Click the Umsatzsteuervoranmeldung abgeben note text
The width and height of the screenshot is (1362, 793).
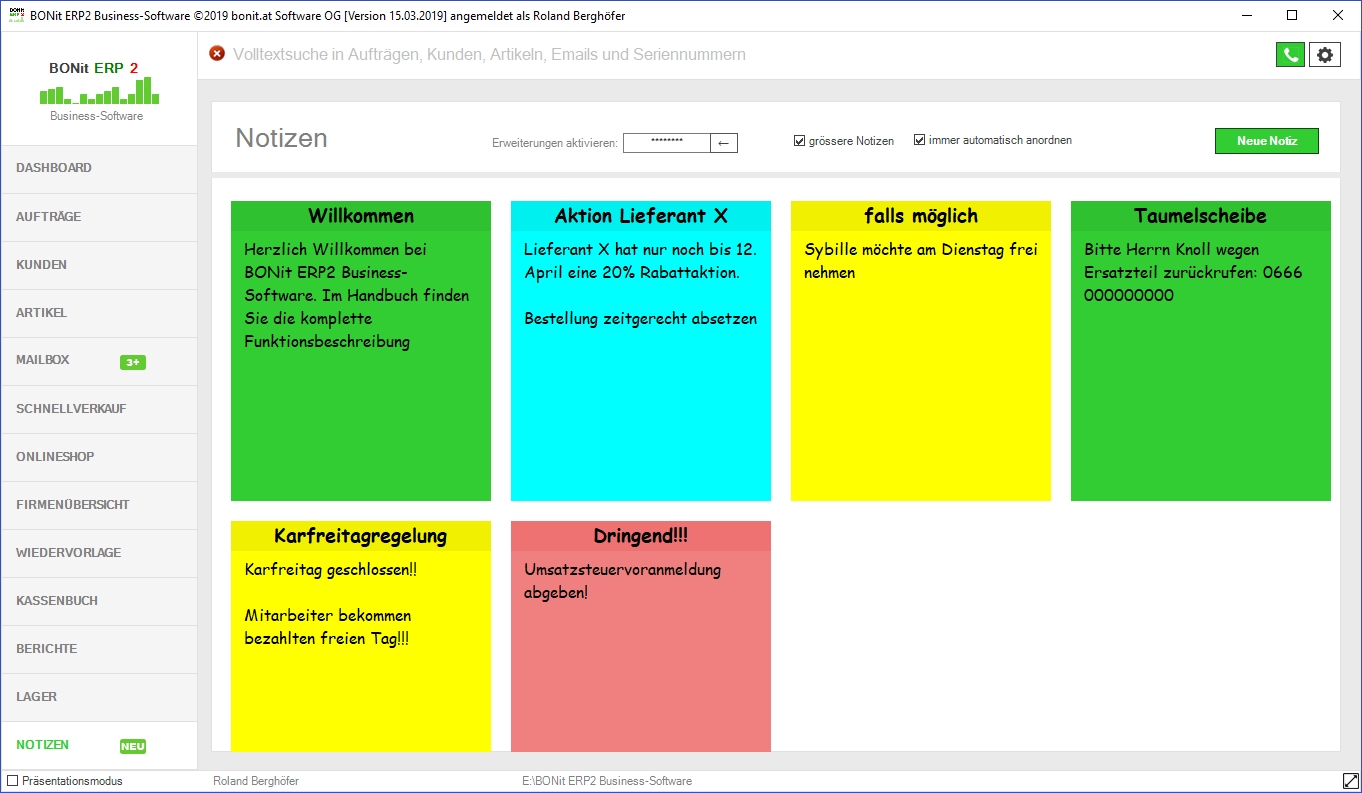click(623, 581)
